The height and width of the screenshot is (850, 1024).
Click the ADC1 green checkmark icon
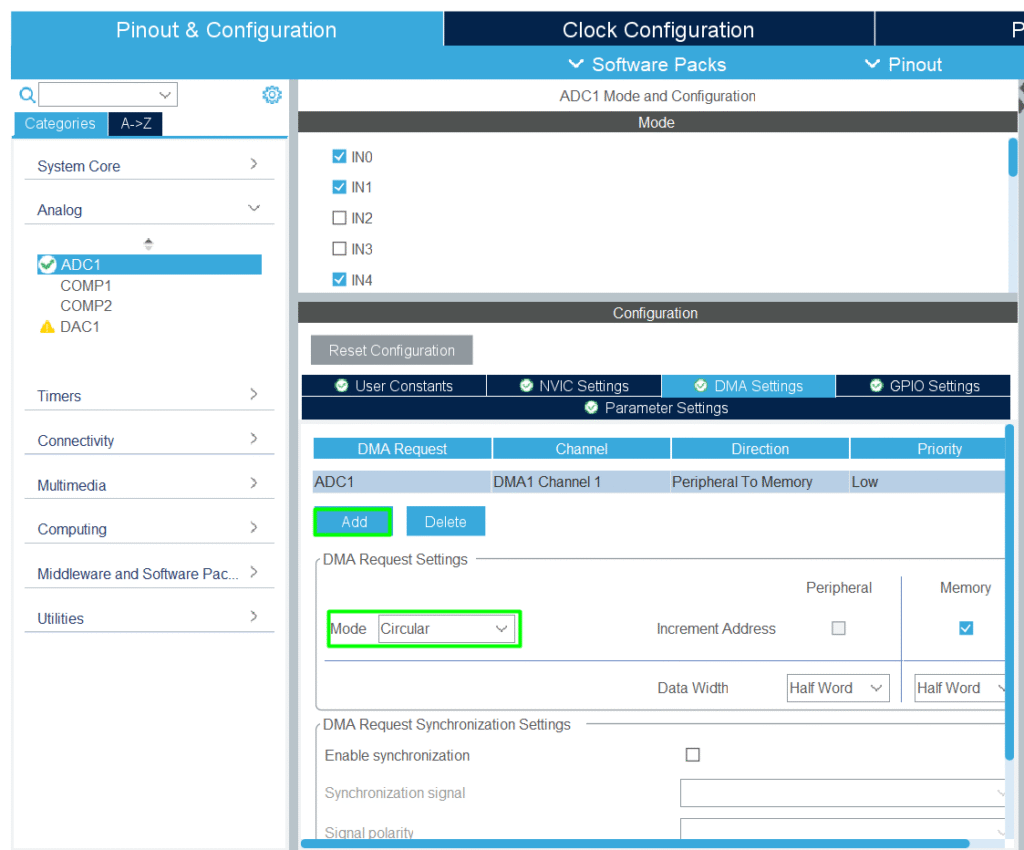coord(47,265)
